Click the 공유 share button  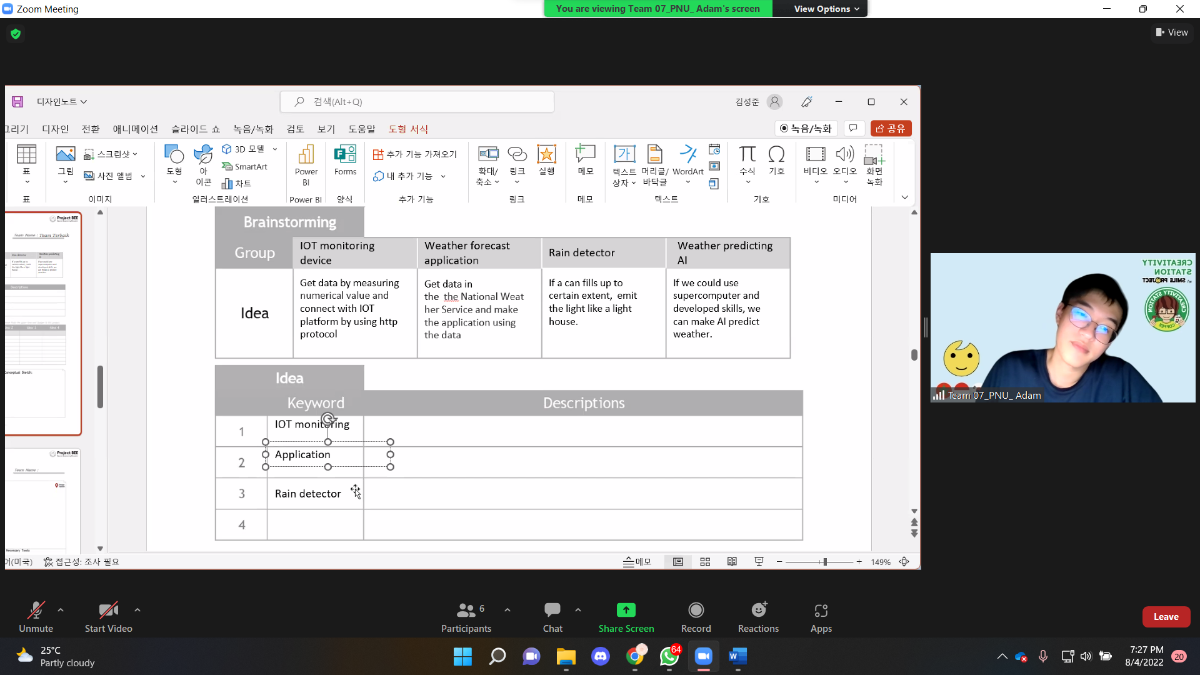890,128
